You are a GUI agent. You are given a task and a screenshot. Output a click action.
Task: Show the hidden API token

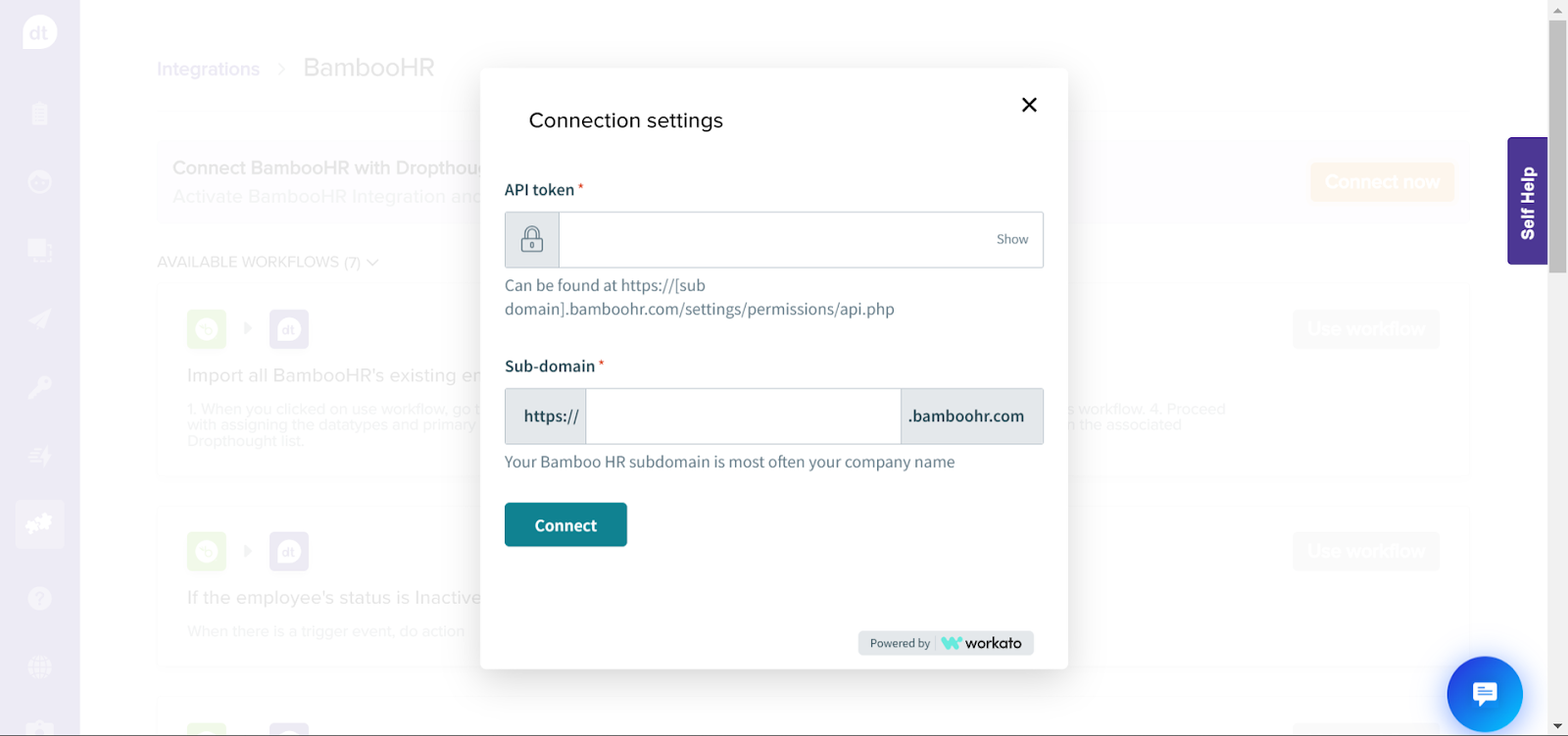[1012, 240]
